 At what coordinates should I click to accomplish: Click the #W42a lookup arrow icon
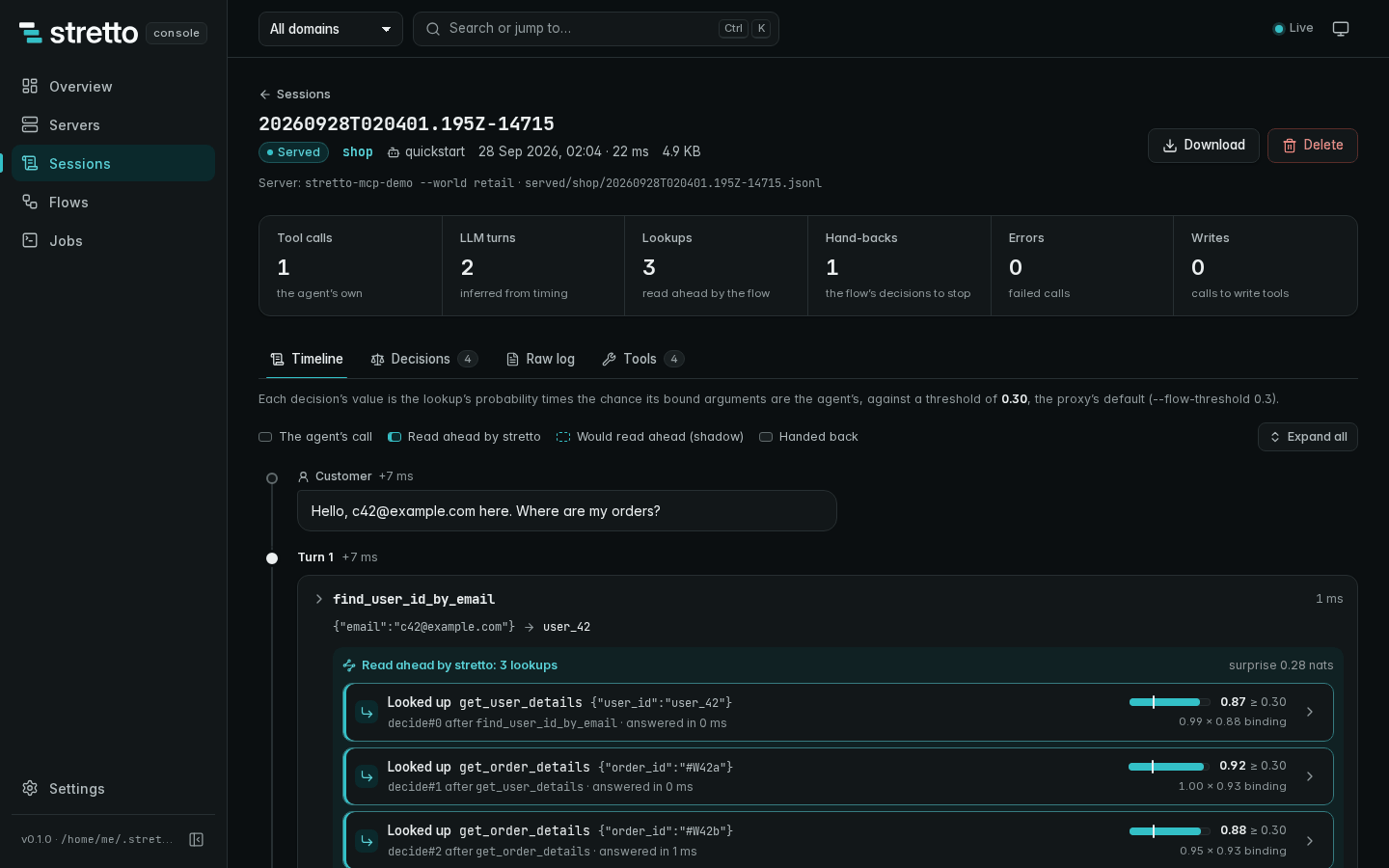point(367,776)
